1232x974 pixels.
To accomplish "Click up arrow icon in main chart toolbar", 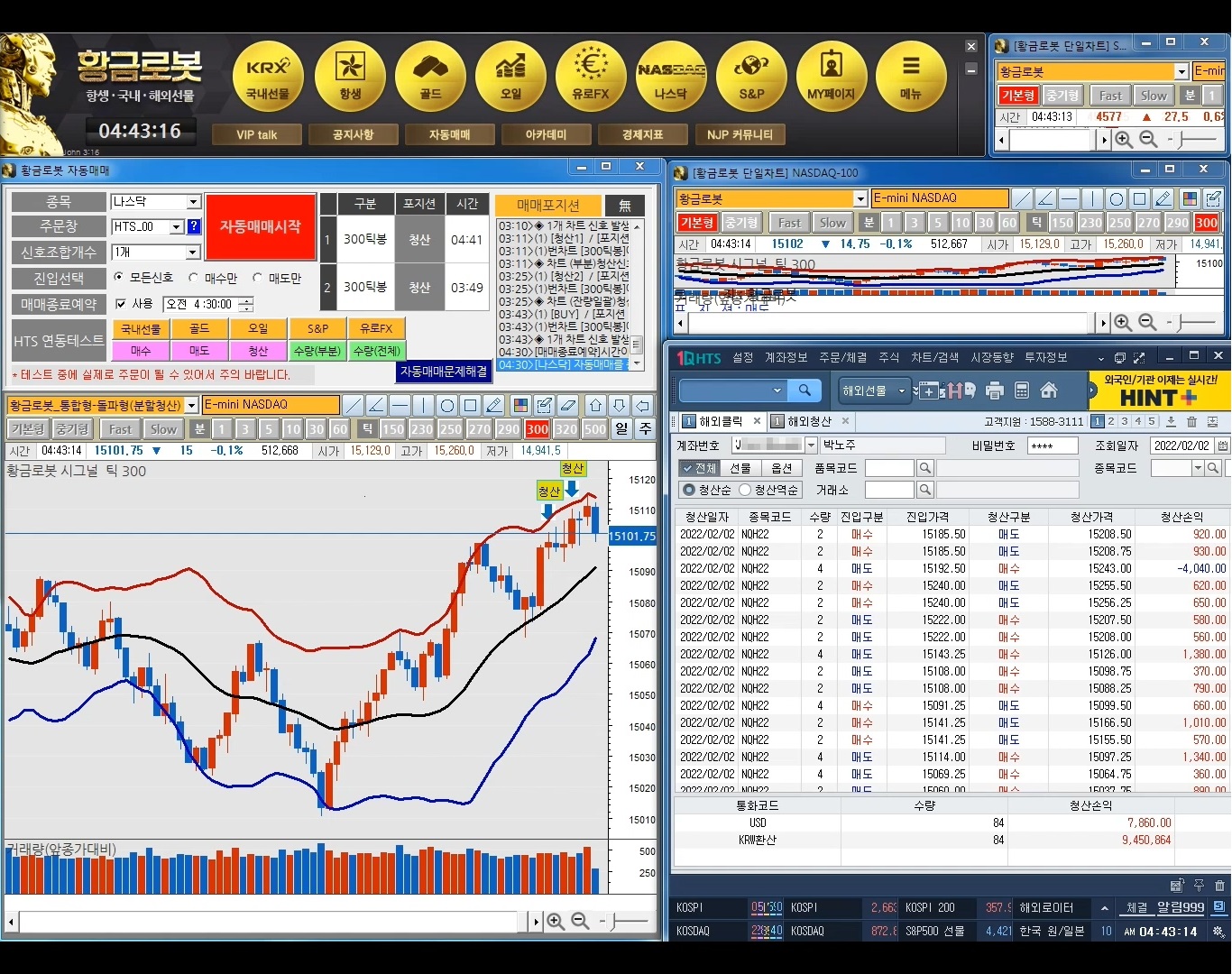I will pyautogui.click(x=595, y=405).
